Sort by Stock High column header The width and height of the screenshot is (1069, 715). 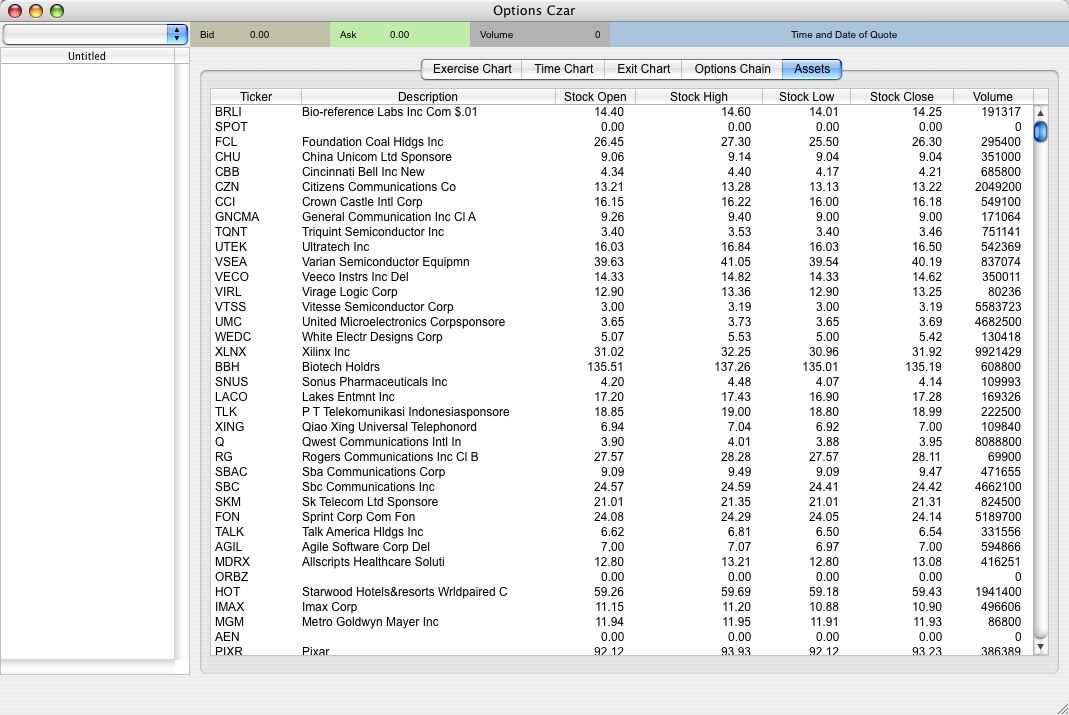click(x=699, y=97)
